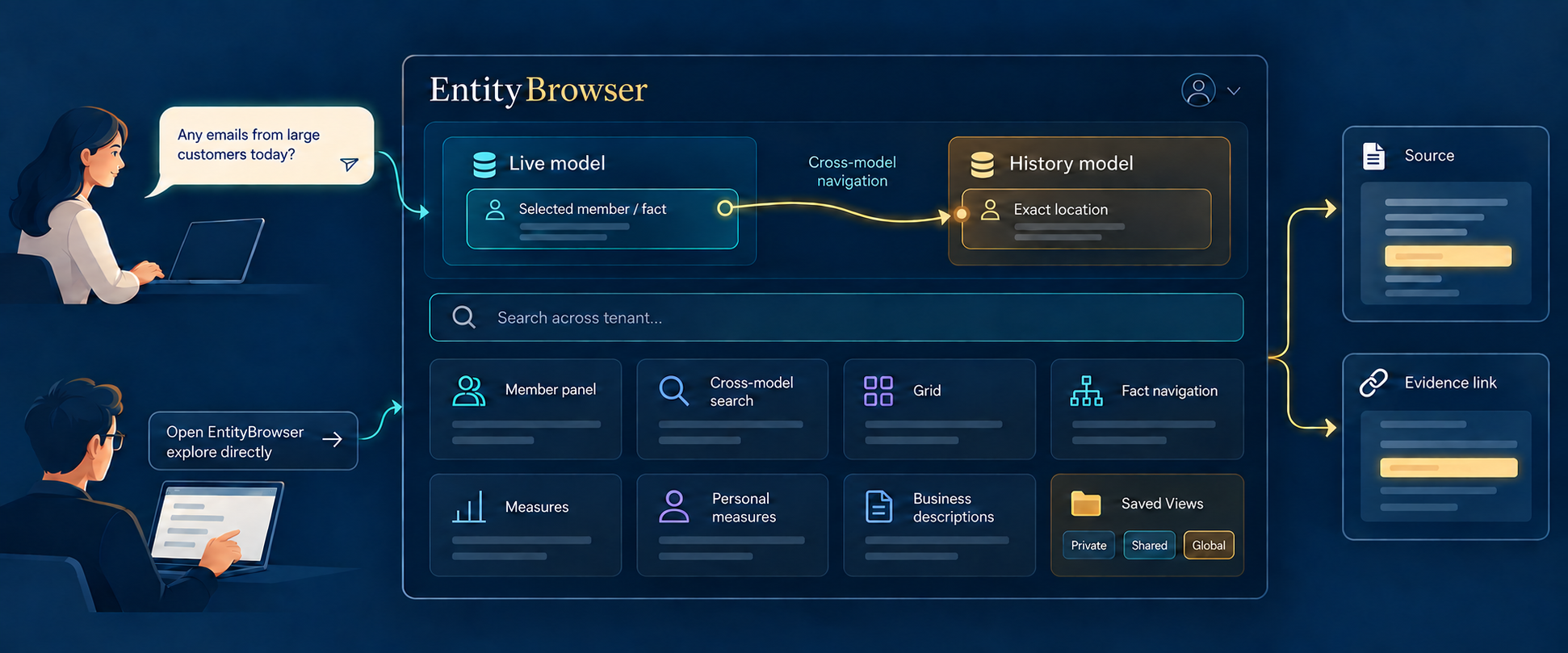Click the 'Measures' label
The height and width of the screenshot is (653, 1568).
tap(537, 507)
